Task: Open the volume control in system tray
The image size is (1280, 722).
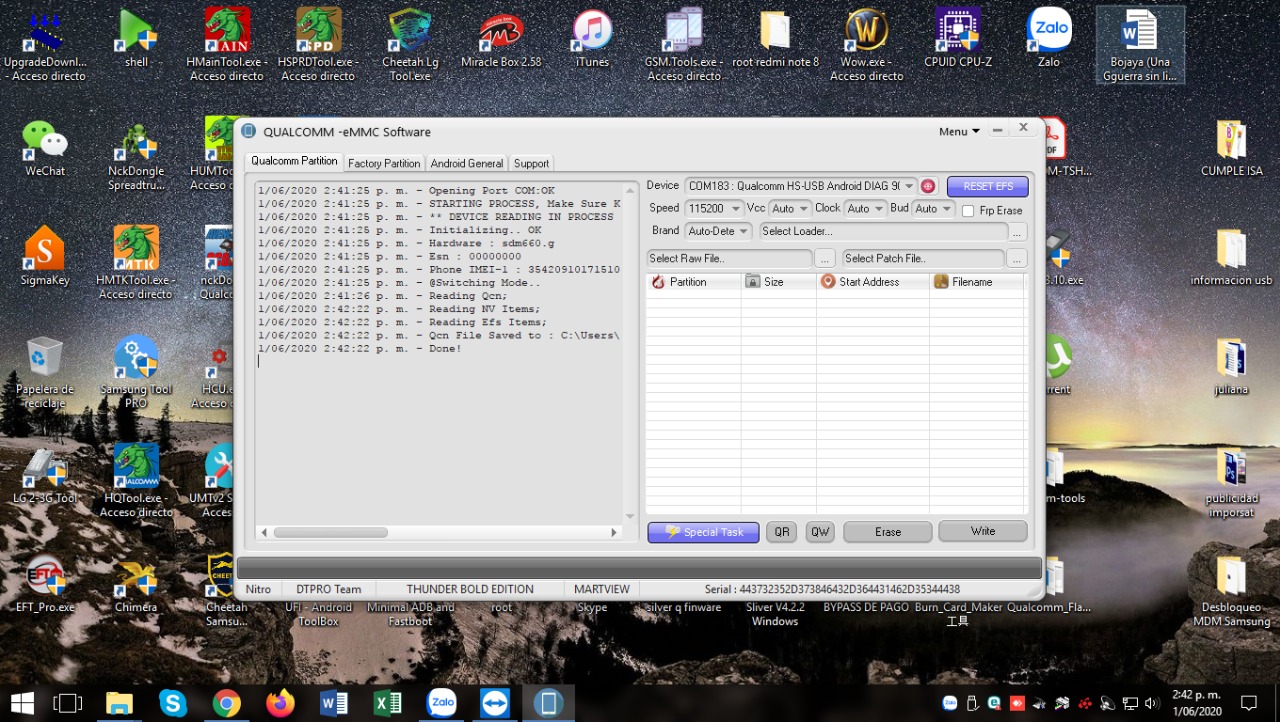Action: [1153, 703]
